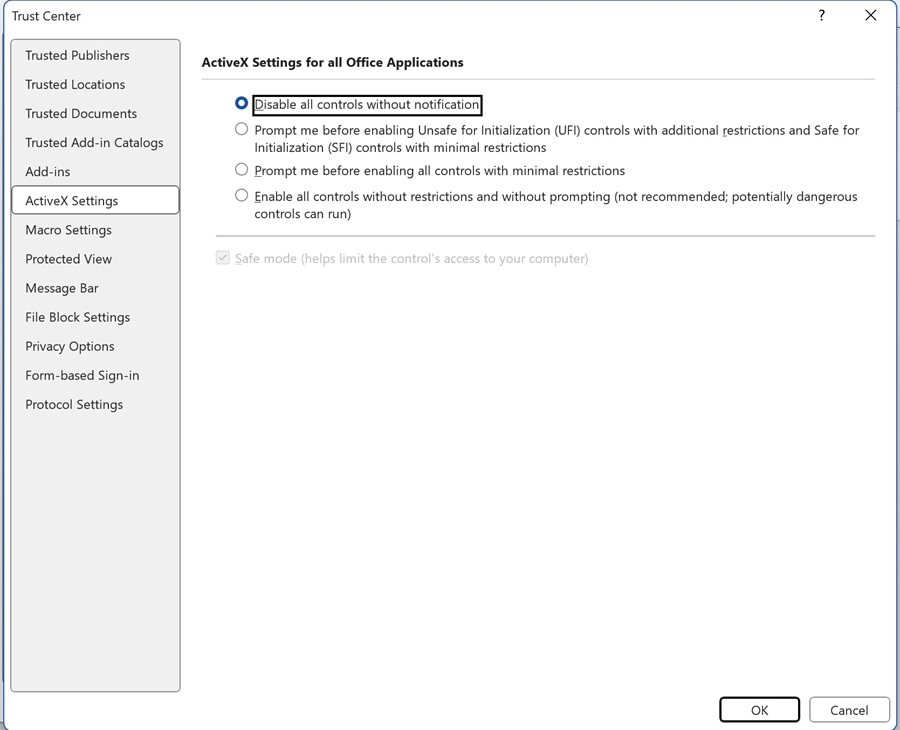Close the Trust Center dialog
900x730 pixels.
(870, 16)
